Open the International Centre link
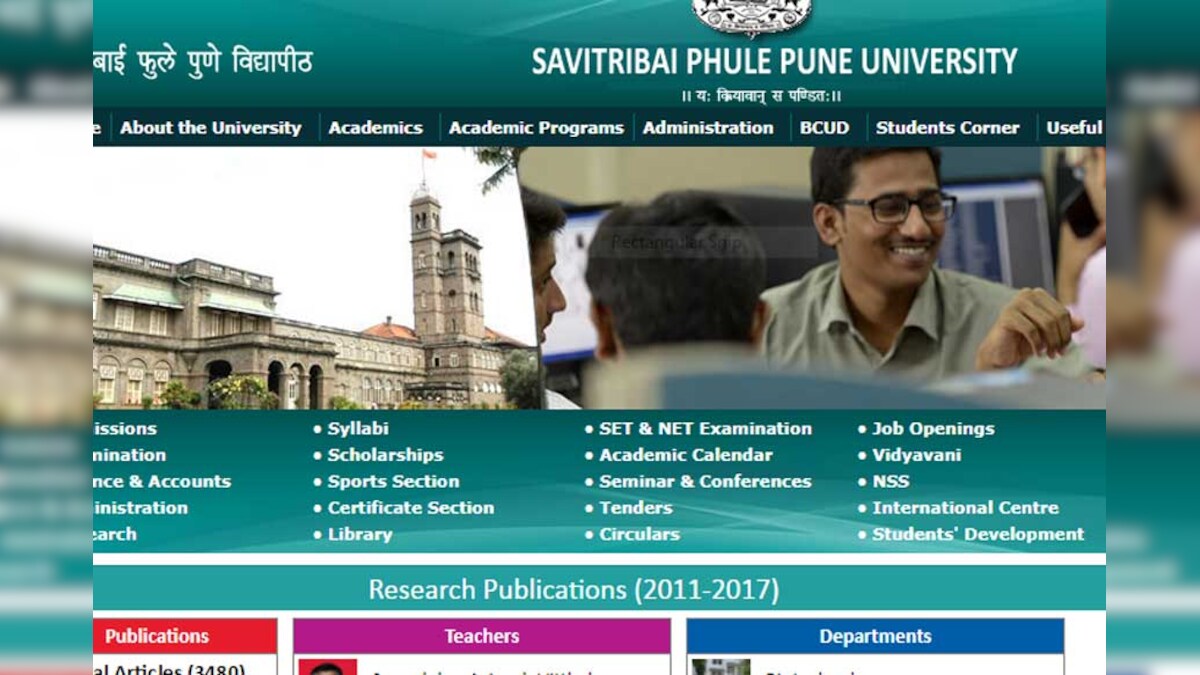1200x675 pixels. [x=965, y=508]
